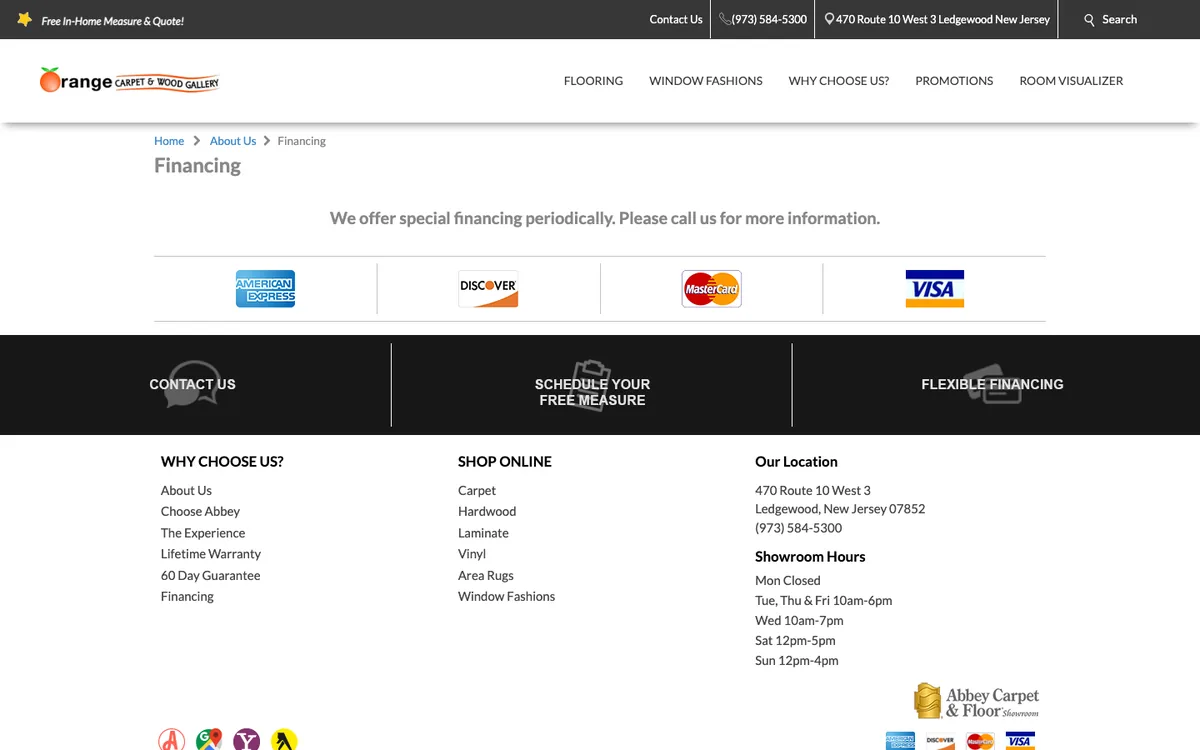The image size is (1200, 750).
Task: Click the location pin icon in top bar
Action: 829,19
